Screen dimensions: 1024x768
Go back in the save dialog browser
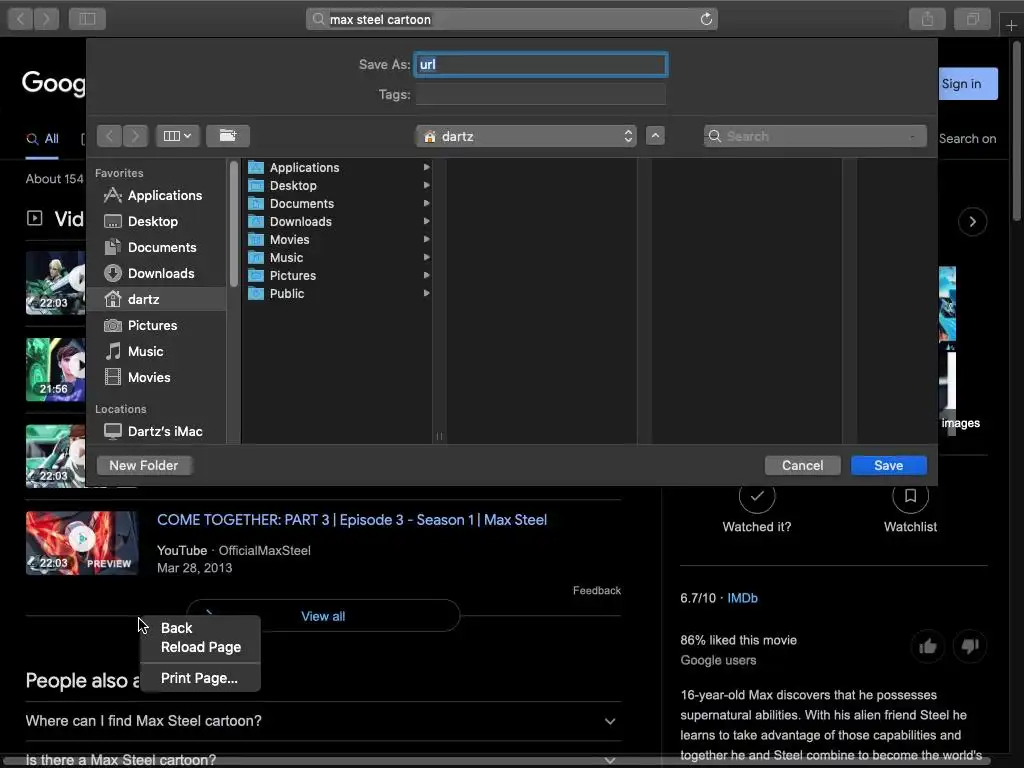[x=109, y=136]
